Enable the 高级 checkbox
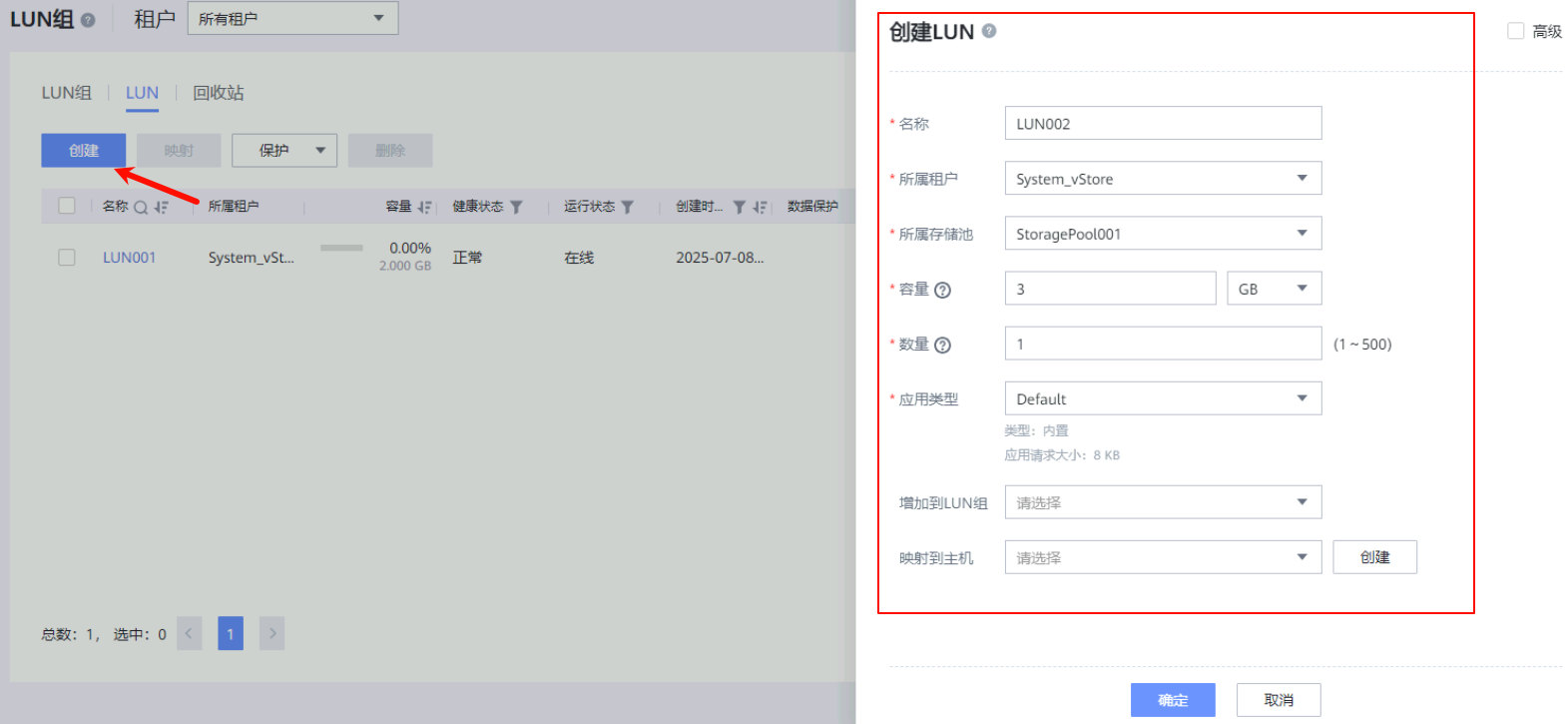 (1515, 31)
